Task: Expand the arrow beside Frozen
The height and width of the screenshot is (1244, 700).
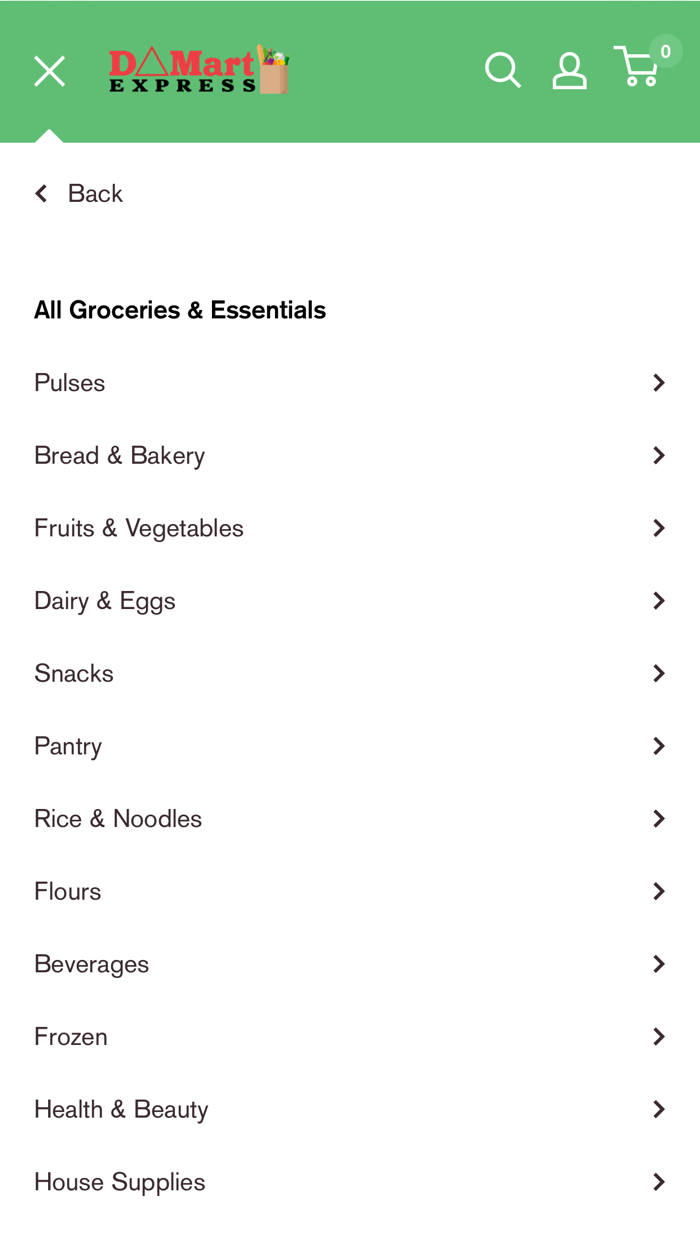Action: [x=658, y=1037]
